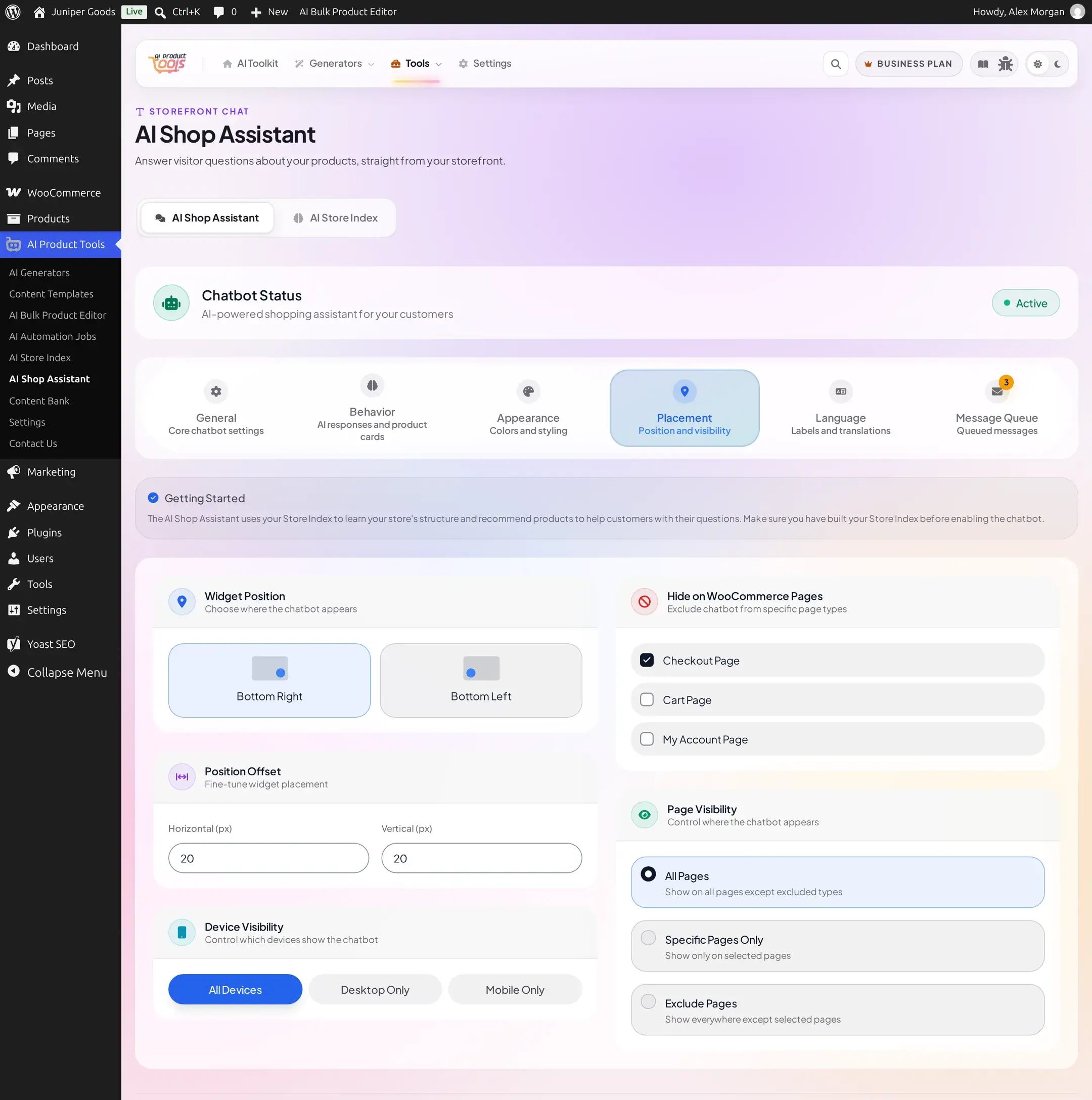Screen dimensions: 1092x1100
Task: Open the AI Toolkit nav item
Action: (250, 64)
